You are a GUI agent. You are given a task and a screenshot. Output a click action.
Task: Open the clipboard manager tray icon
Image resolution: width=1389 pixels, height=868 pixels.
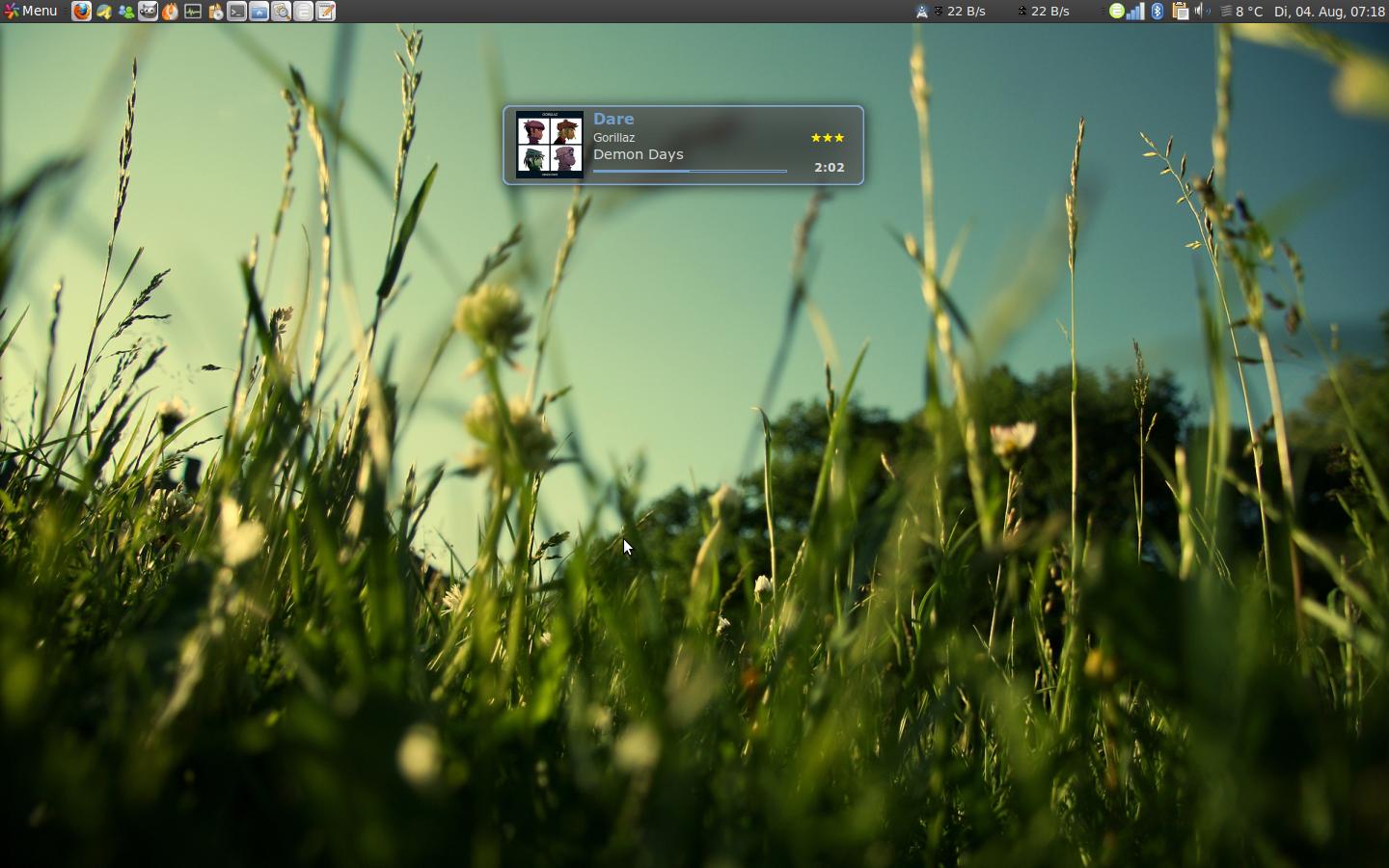(1180, 12)
